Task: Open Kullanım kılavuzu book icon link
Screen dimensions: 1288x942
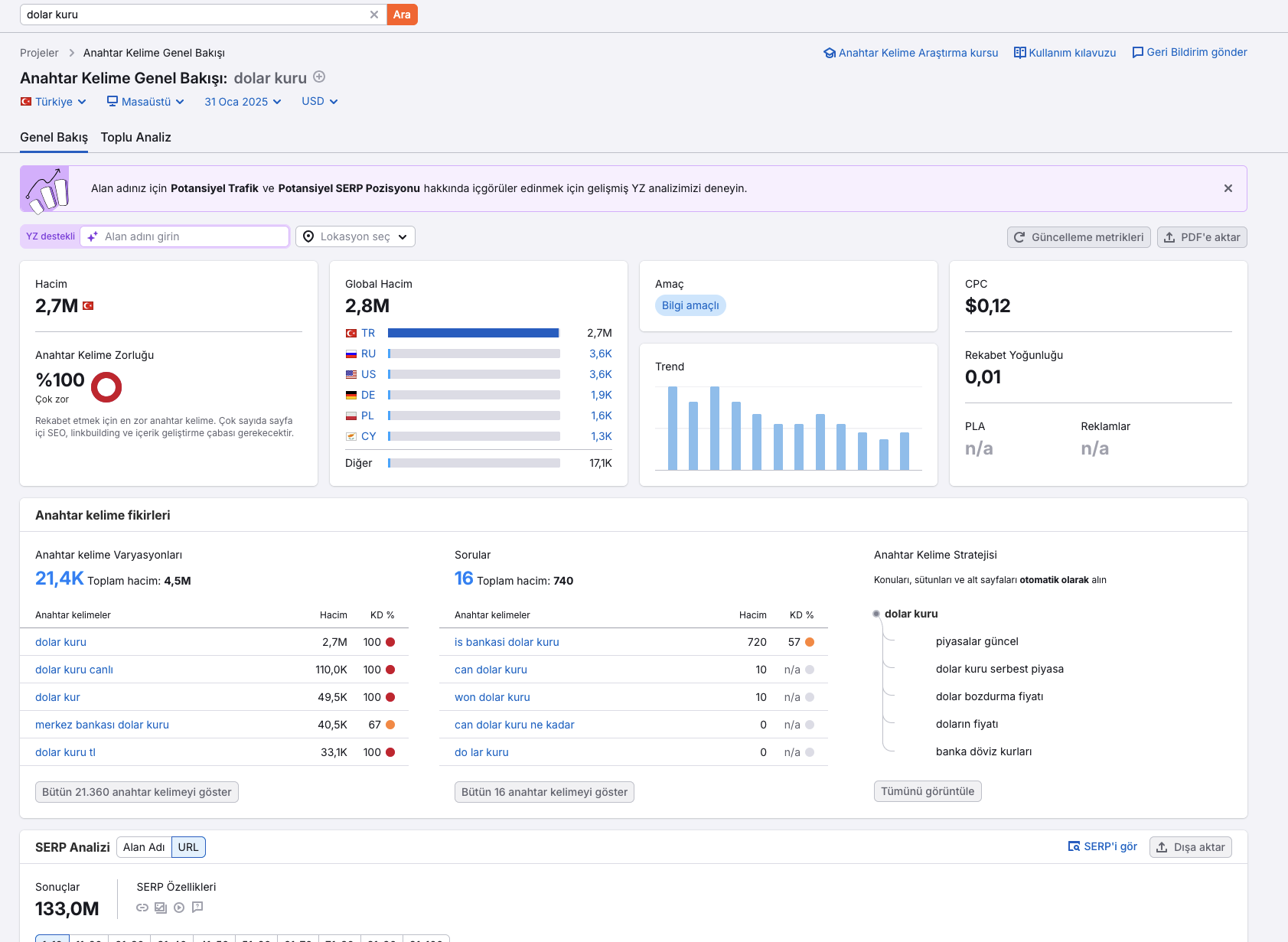Action: pos(1019,52)
